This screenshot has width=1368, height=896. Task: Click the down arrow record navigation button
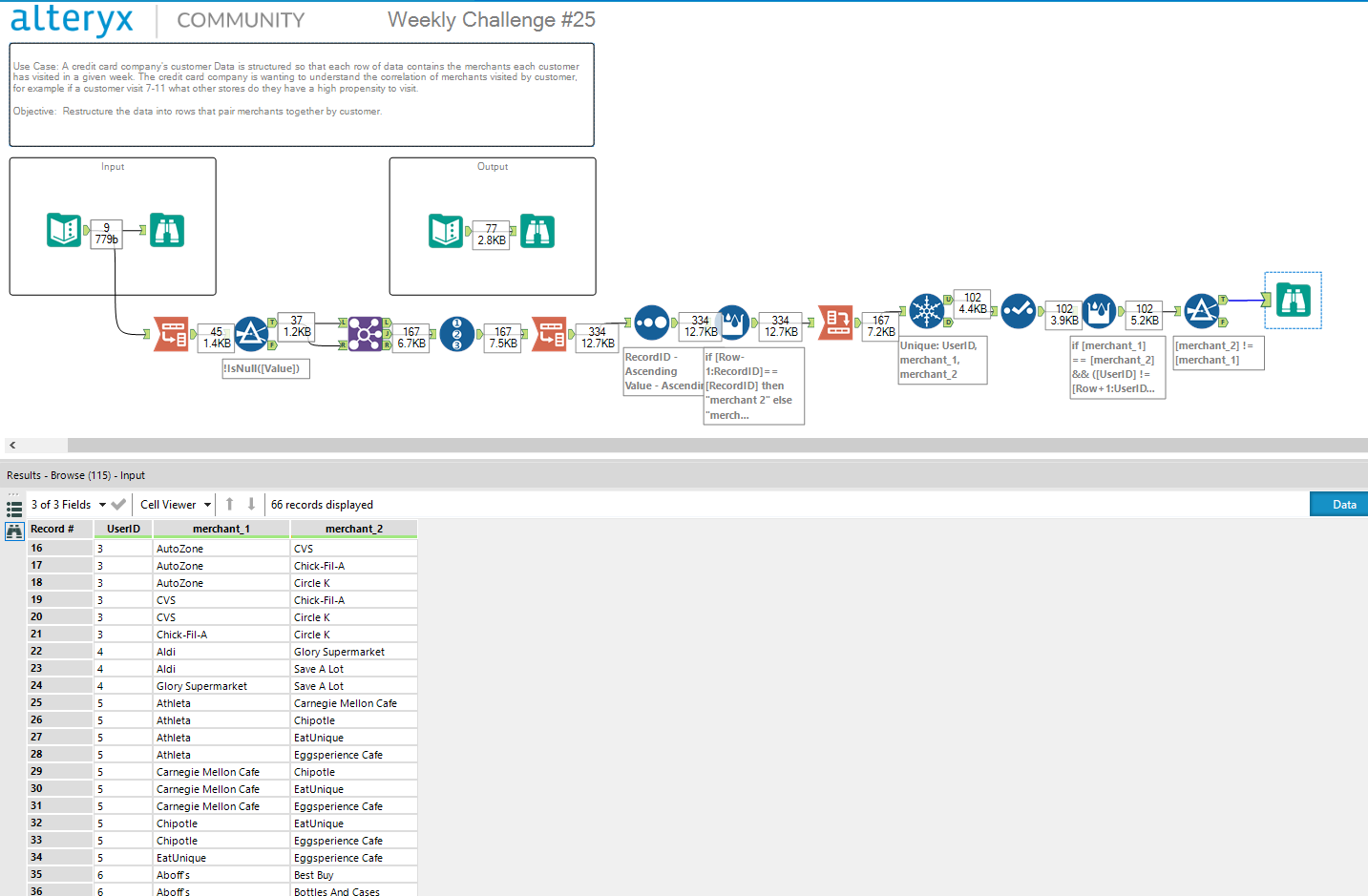tap(249, 504)
